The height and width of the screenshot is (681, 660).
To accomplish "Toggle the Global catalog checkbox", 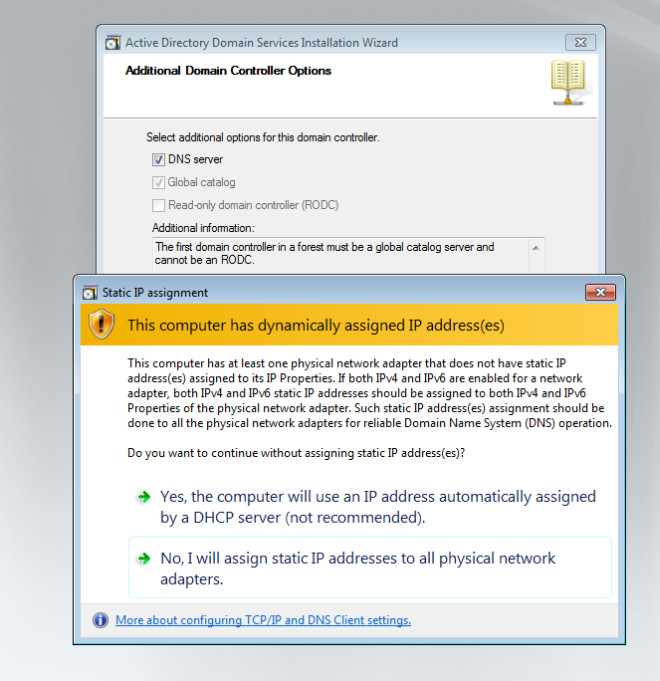I will point(158,182).
